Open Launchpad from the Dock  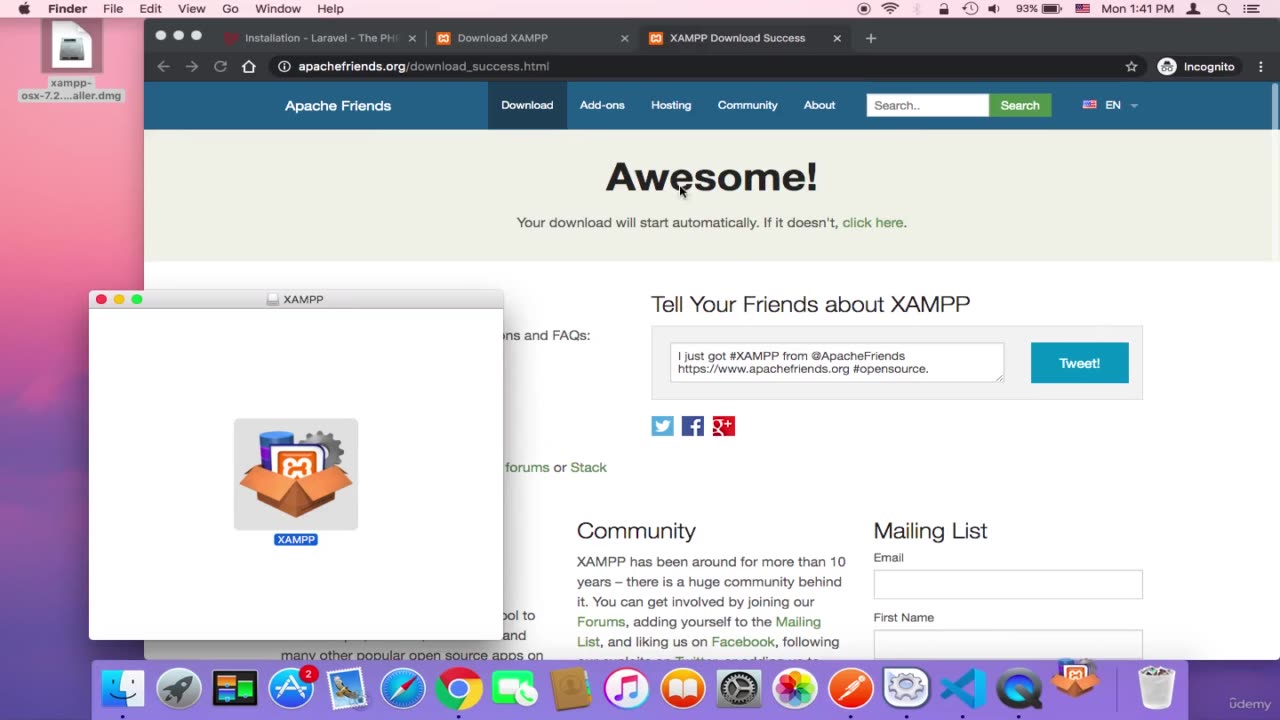point(178,688)
